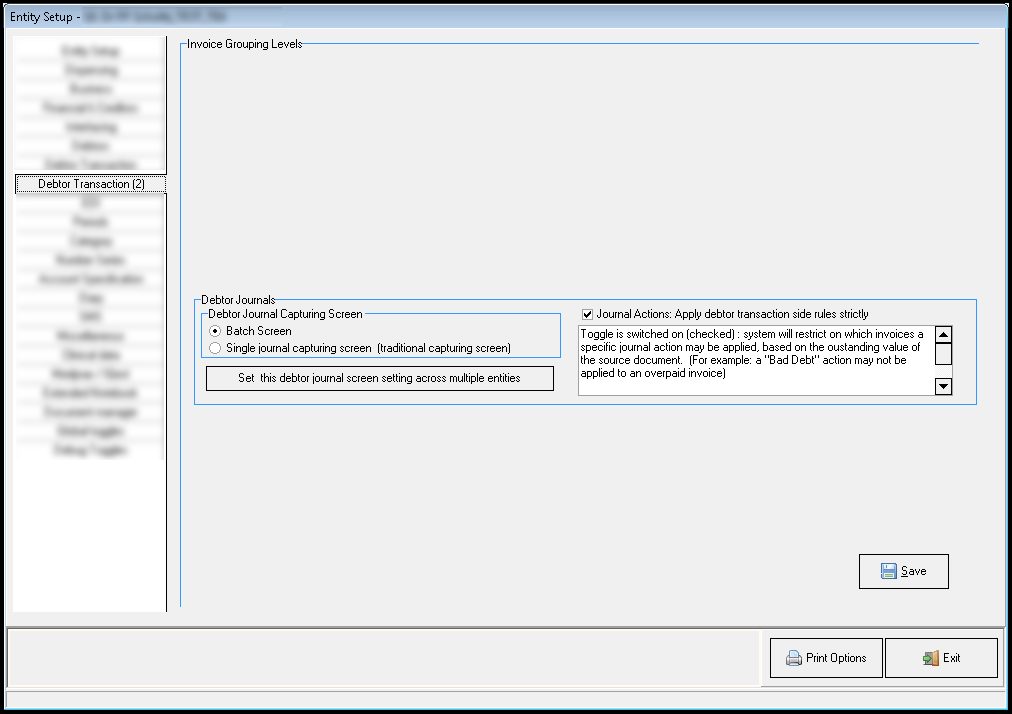Click the exit door icon
Image resolution: width=1012 pixels, height=714 pixels.
coord(930,658)
